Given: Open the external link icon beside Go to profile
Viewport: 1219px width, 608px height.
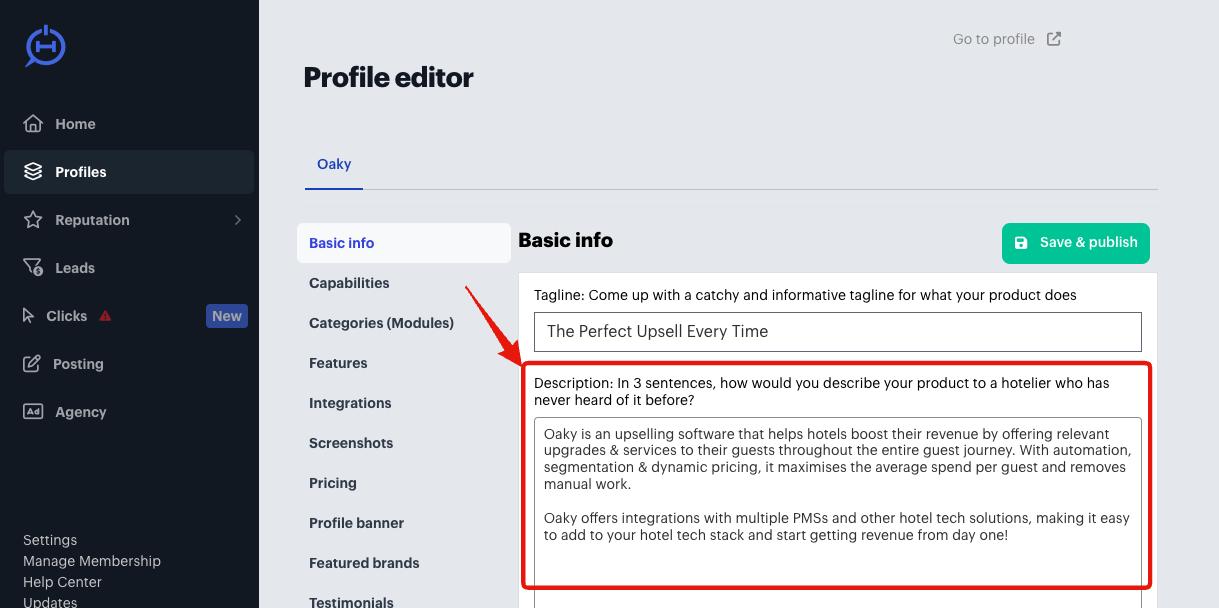Looking at the screenshot, I should point(1054,39).
